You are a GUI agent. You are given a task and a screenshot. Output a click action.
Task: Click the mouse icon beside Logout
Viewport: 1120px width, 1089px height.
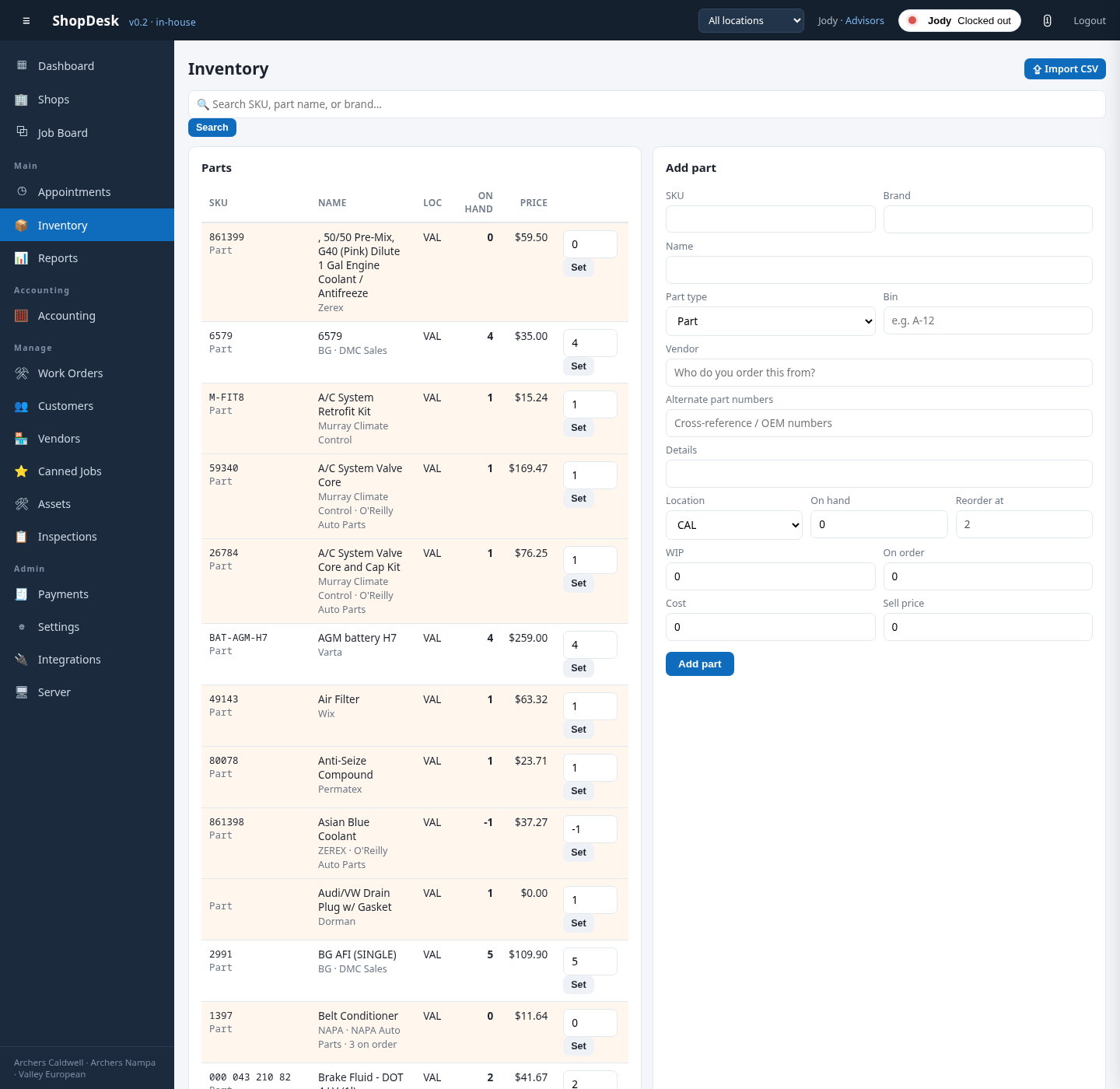1047,21
